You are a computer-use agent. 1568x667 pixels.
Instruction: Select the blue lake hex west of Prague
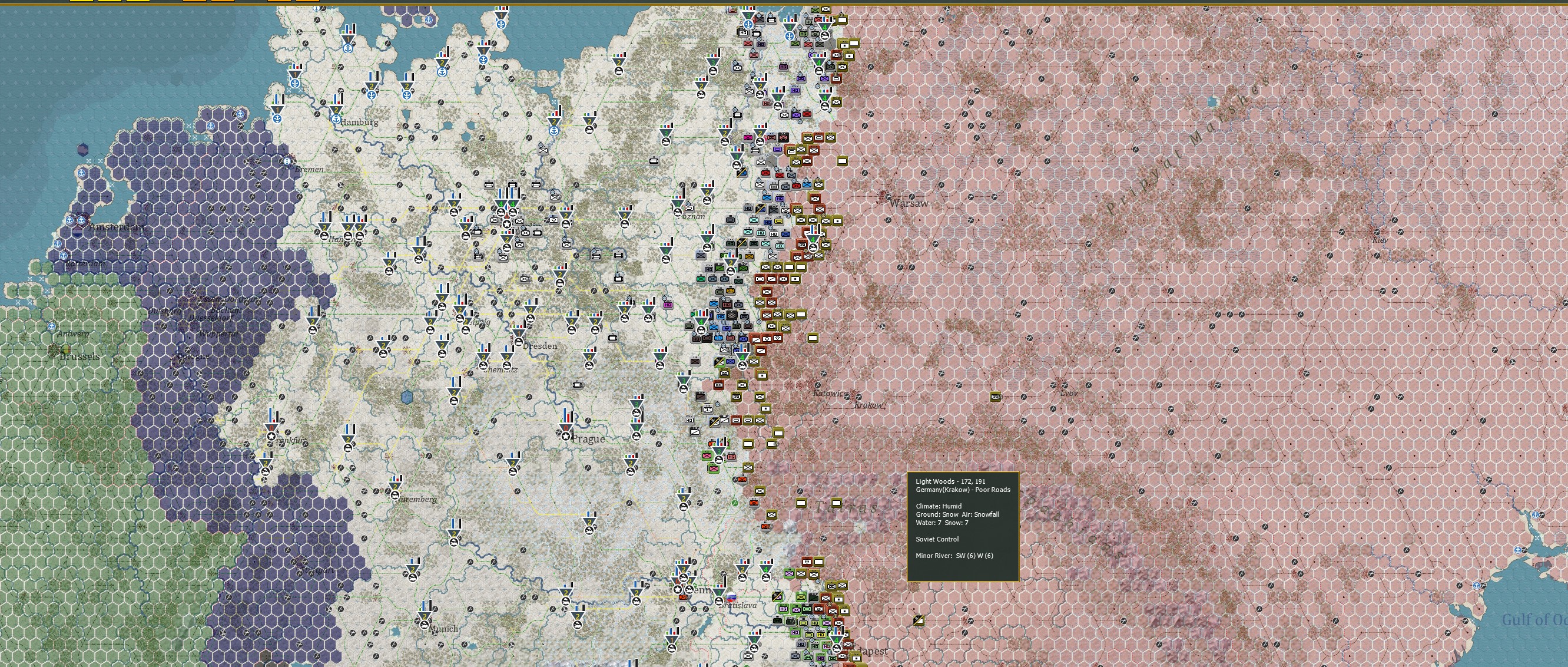point(407,397)
